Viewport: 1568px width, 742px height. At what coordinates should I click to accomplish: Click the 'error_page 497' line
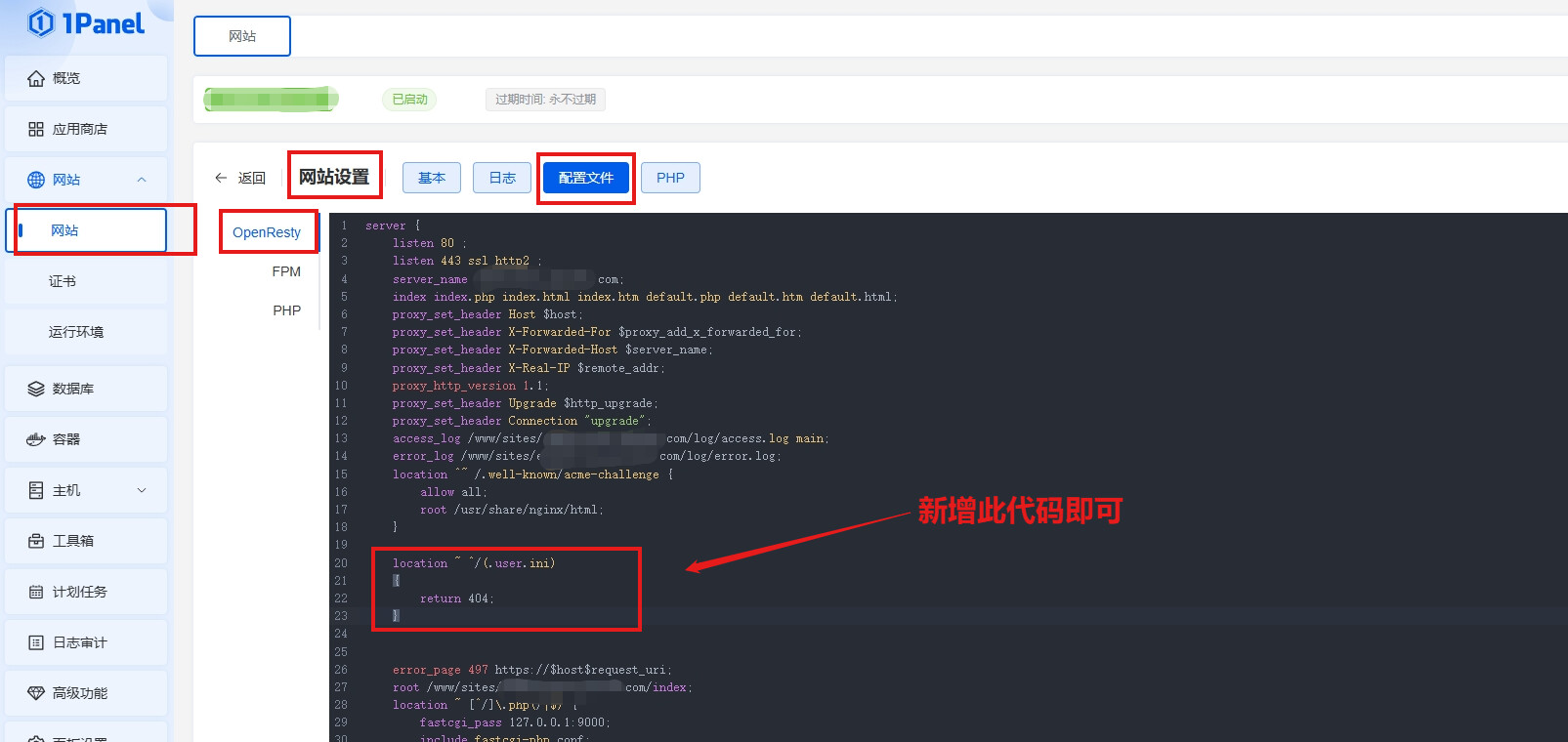(x=532, y=670)
